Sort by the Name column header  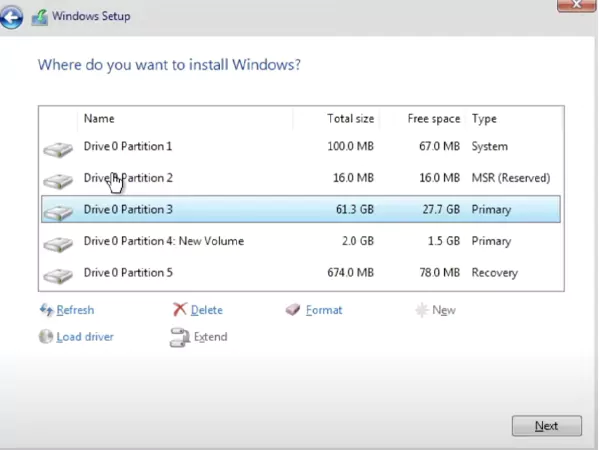click(99, 119)
